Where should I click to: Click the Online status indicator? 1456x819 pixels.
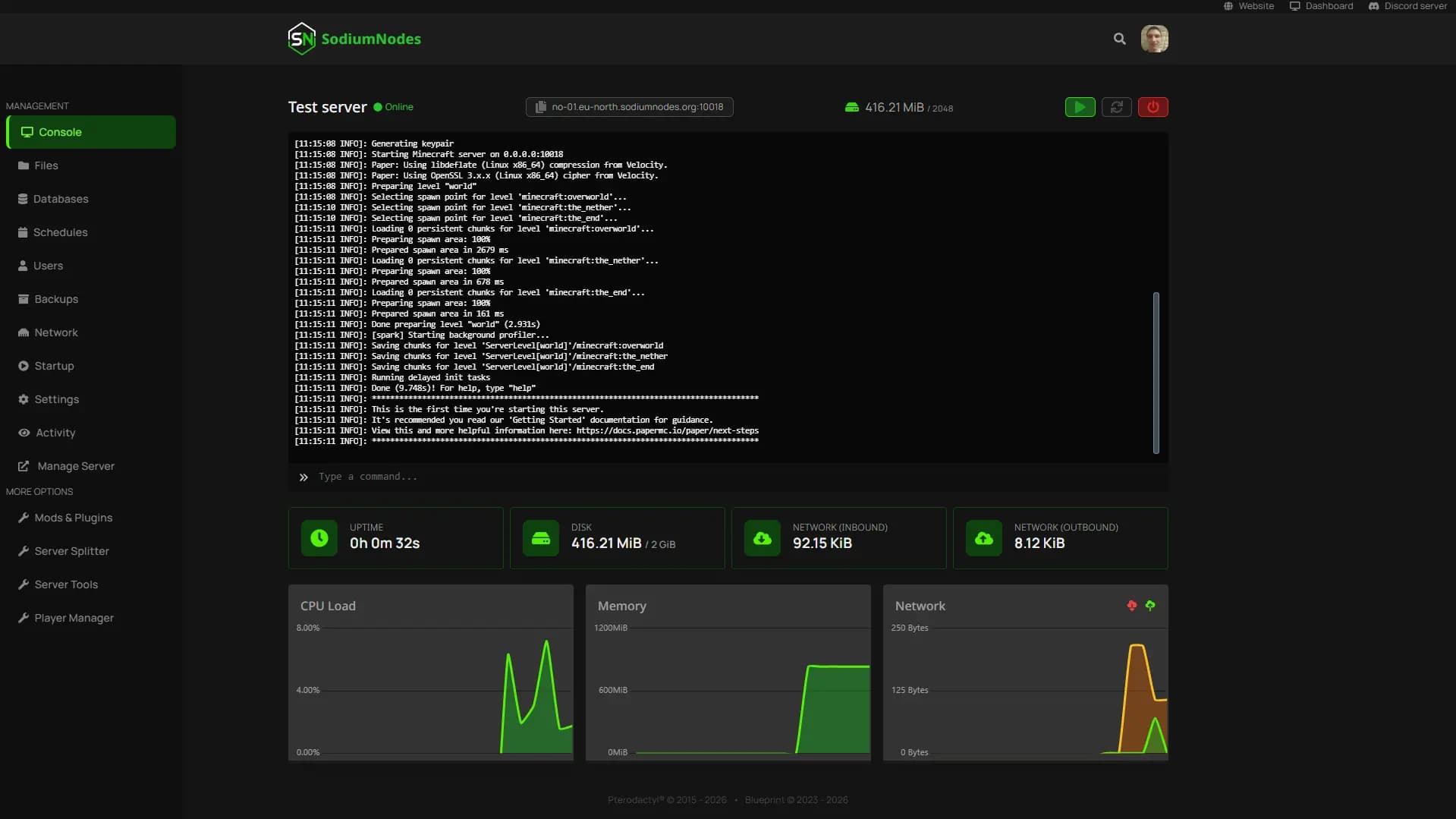[393, 107]
